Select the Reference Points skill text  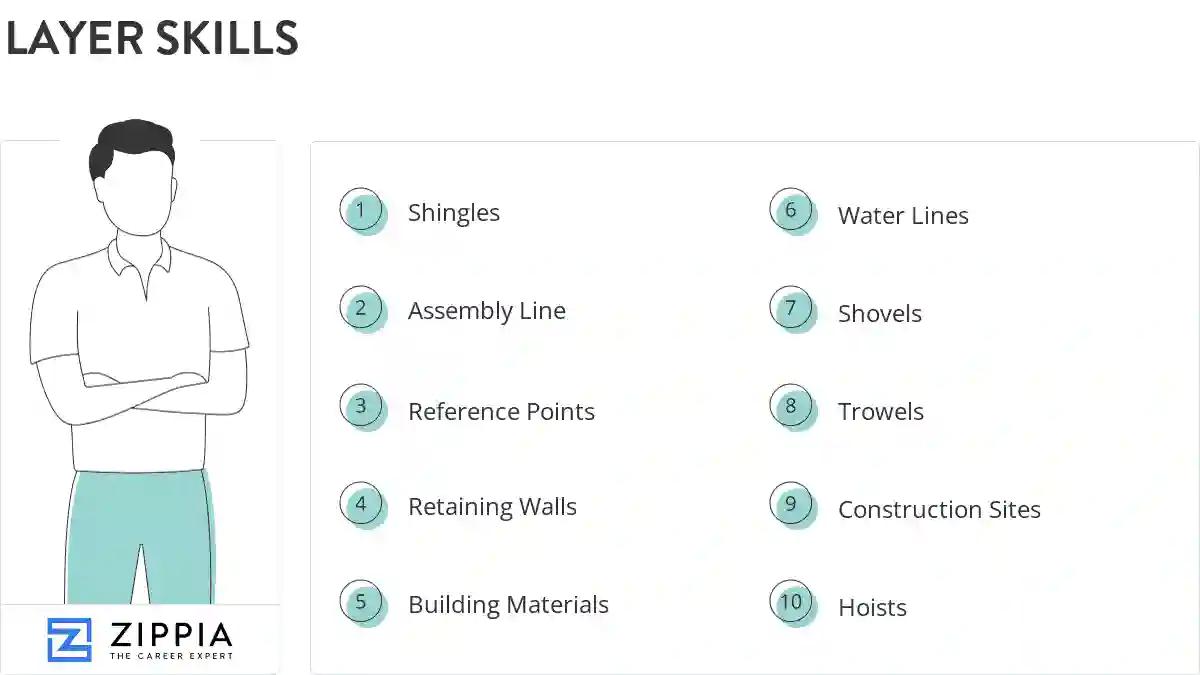point(501,411)
